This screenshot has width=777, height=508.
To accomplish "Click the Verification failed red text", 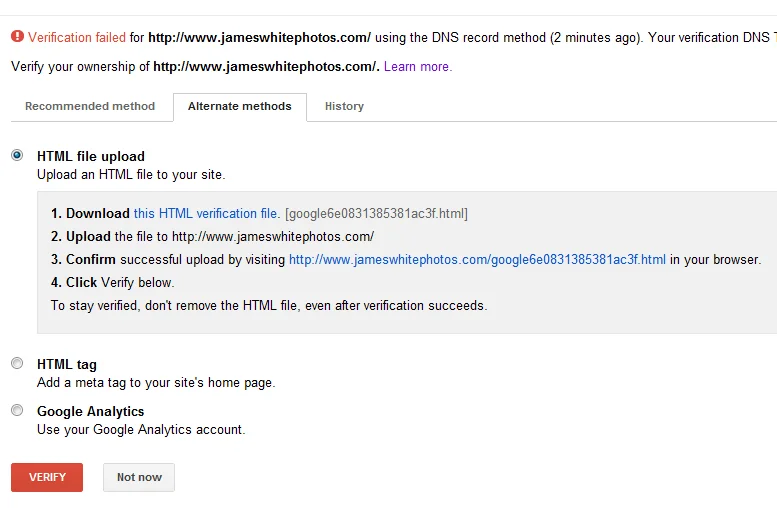I will [x=77, y=38].
